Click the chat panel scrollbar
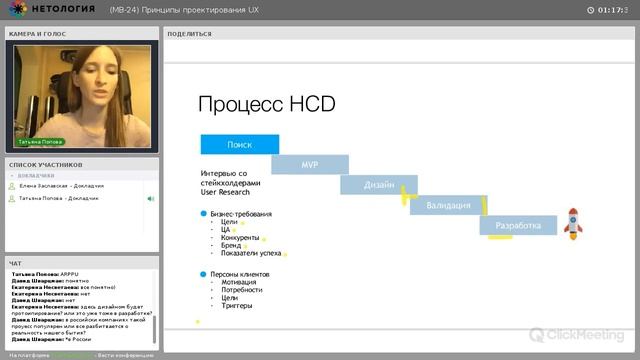The image size is (640, 360). [154, 329]
